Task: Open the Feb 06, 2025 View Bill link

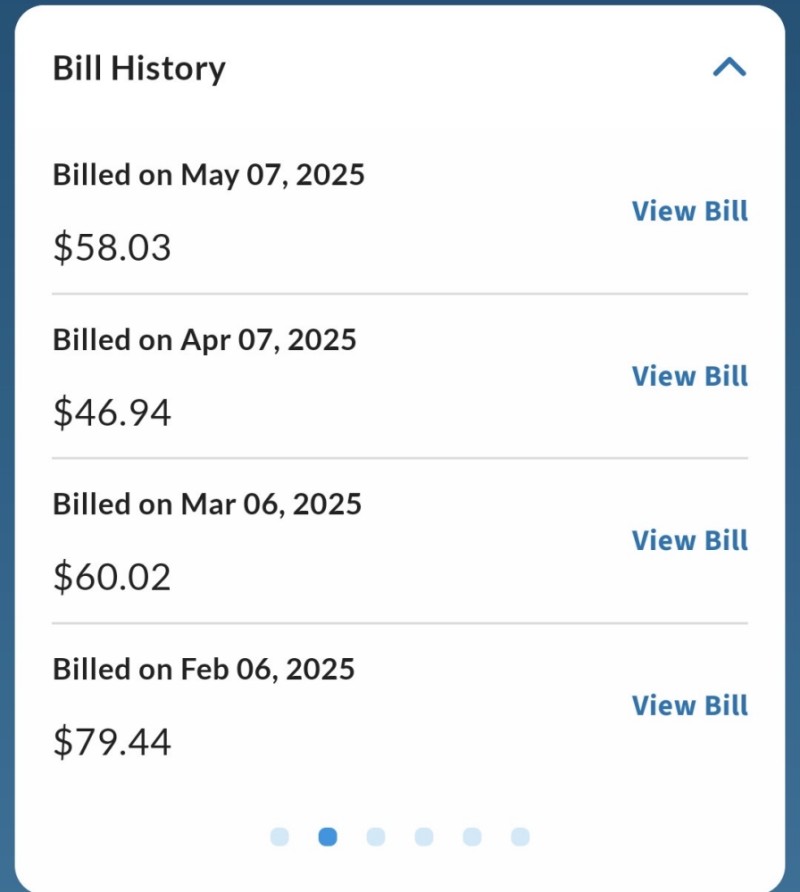Action: [x=689, y=705]
